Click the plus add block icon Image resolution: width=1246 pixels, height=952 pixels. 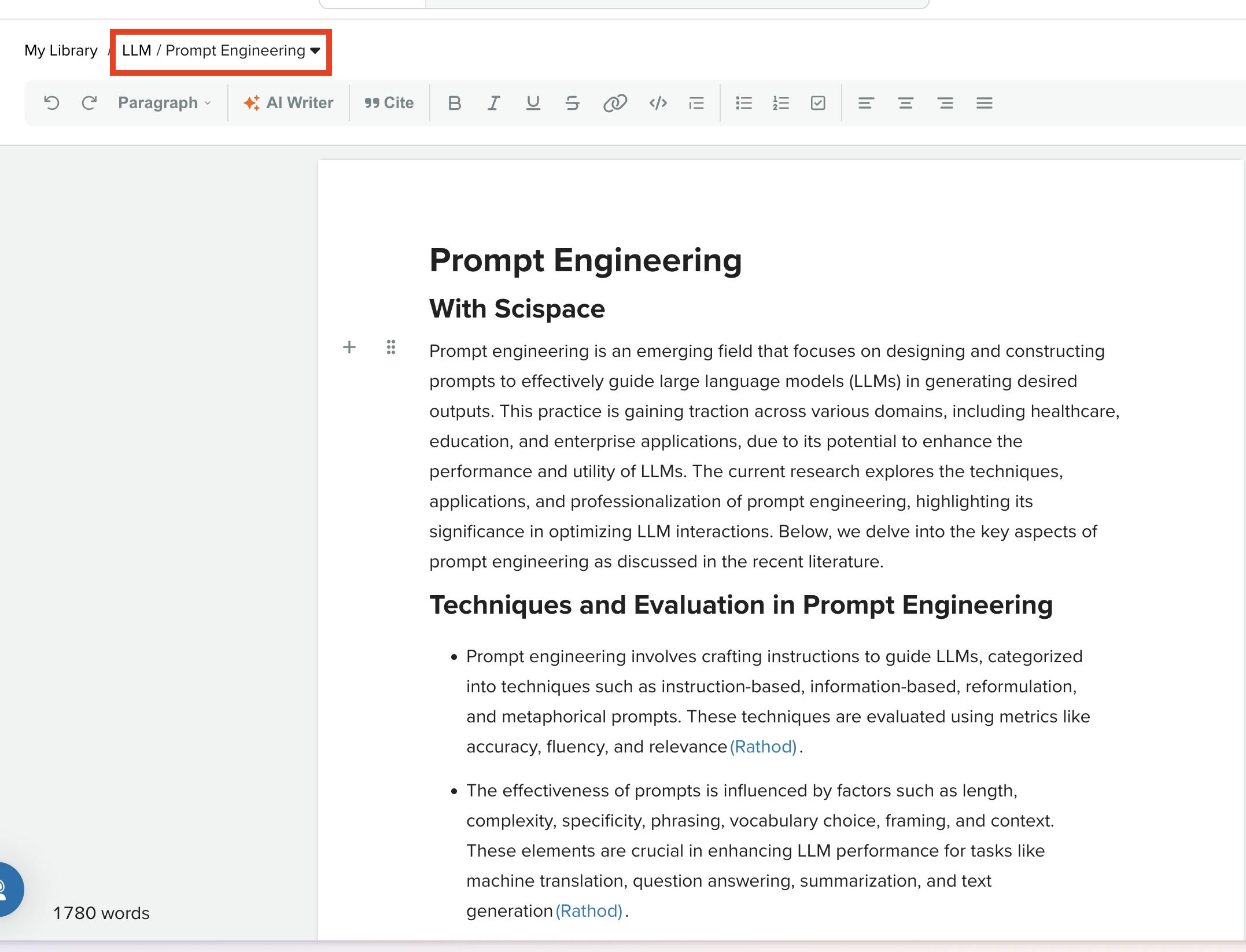click(349, 347)
